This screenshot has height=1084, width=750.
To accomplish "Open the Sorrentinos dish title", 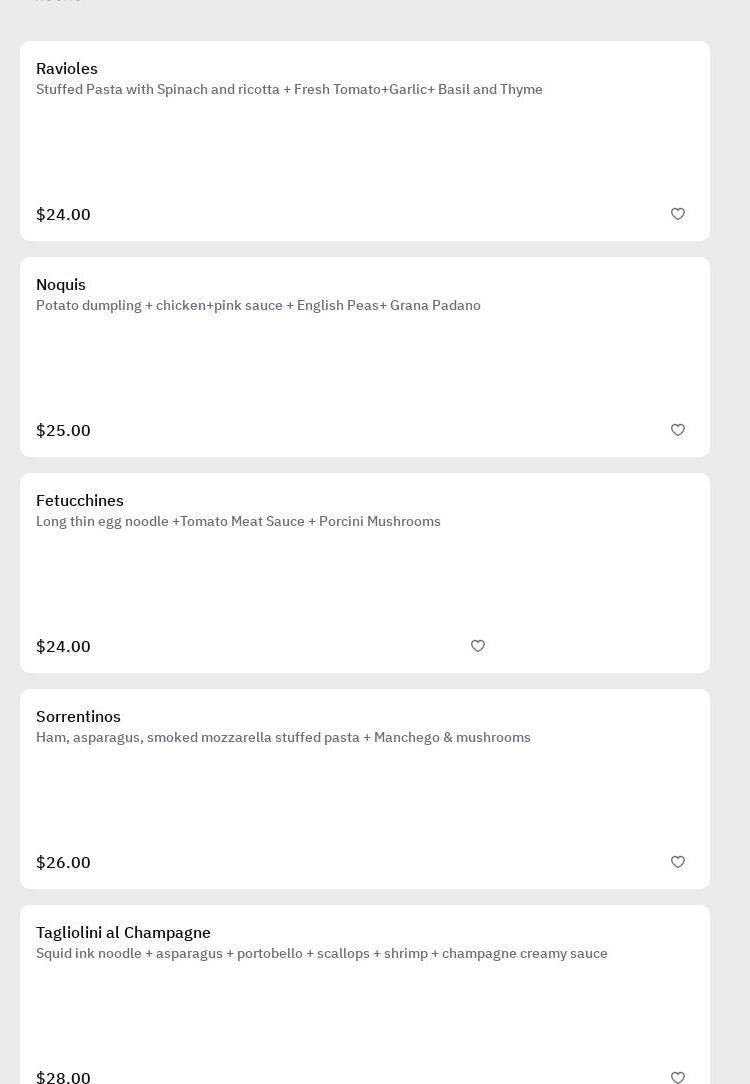I will point(78,717).
